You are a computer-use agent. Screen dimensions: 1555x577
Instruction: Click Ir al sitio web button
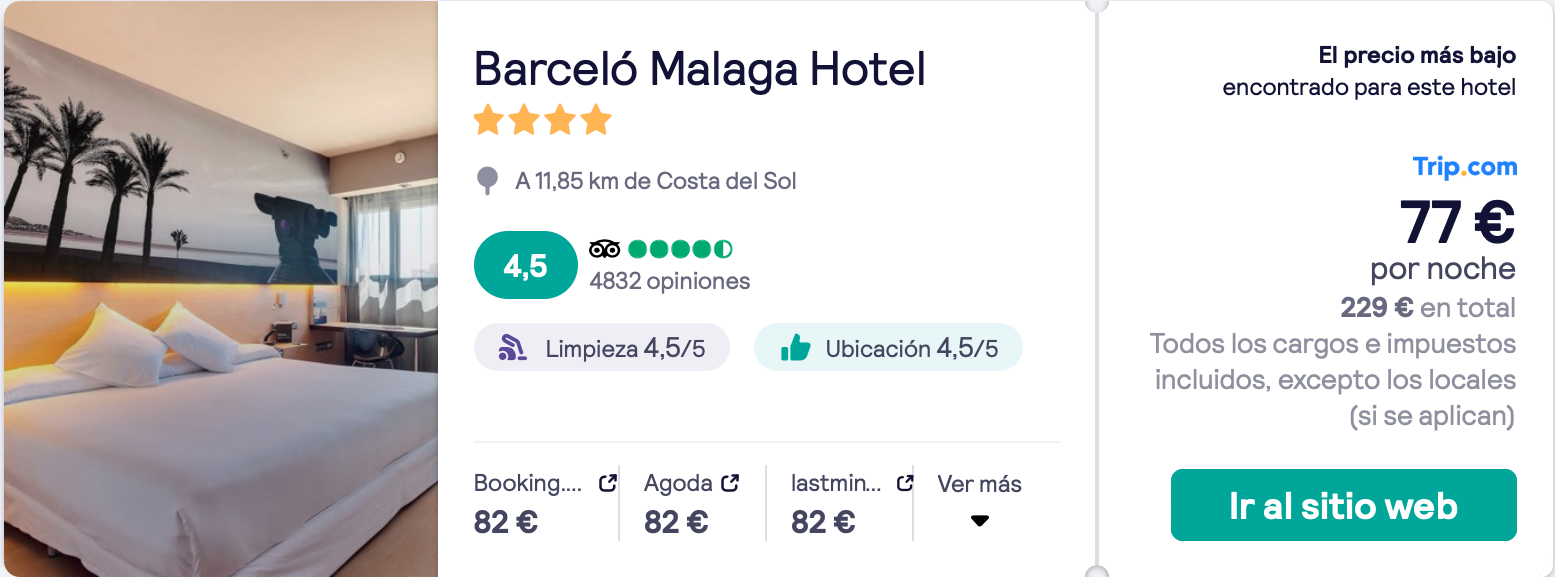coord(1344,505)
